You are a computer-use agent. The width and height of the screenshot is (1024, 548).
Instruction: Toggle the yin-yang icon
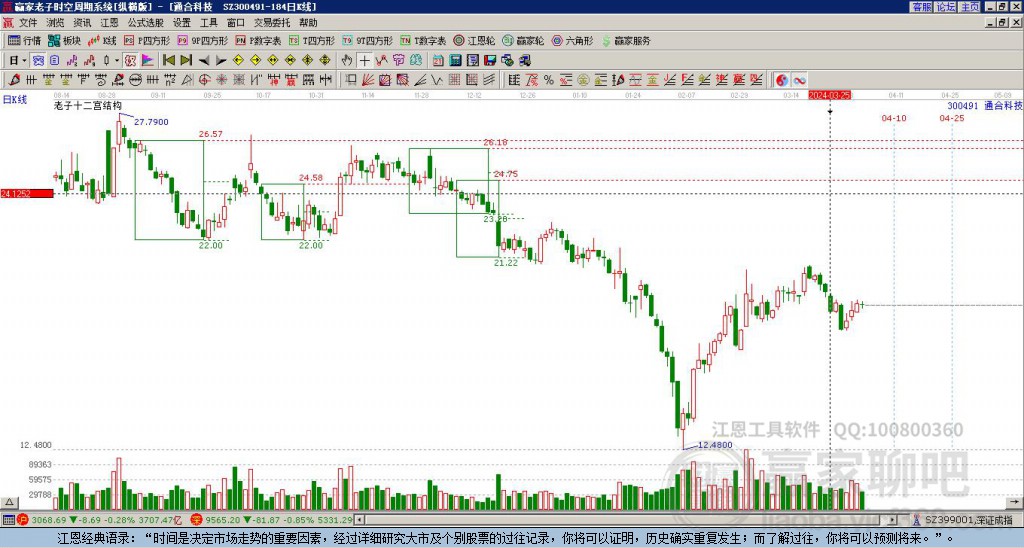tap(782, 80)
